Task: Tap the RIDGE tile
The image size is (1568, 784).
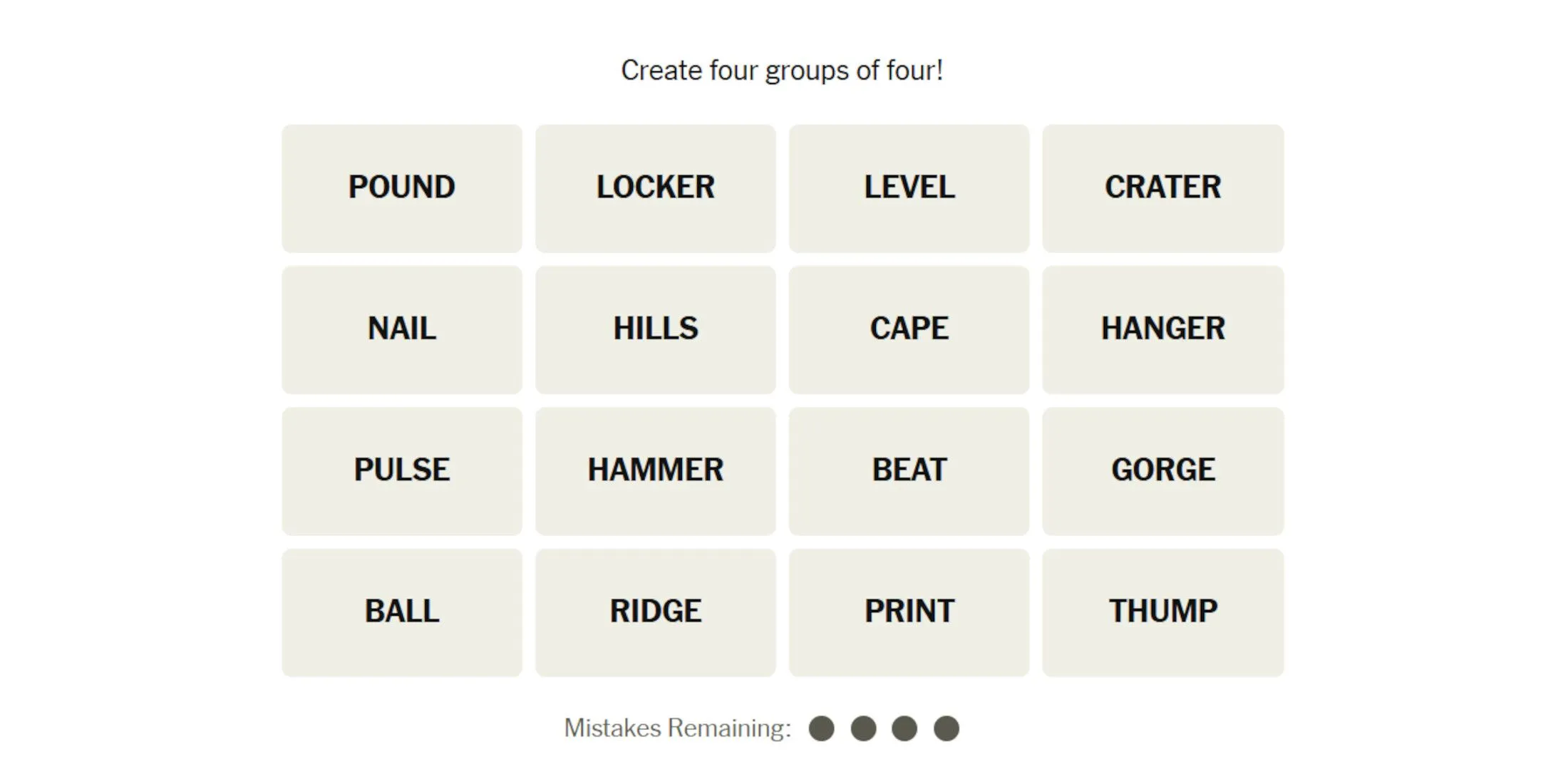Action: pyautogui.click(x=655, y=612)
